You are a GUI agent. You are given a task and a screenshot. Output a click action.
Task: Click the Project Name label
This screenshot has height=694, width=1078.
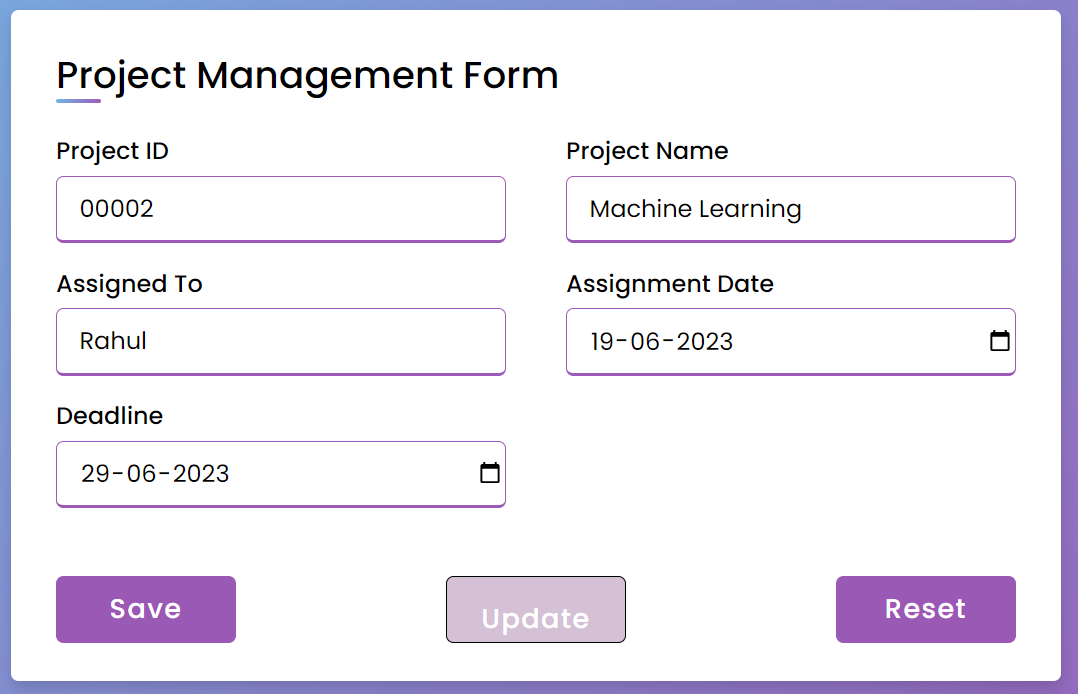[648, 151]
